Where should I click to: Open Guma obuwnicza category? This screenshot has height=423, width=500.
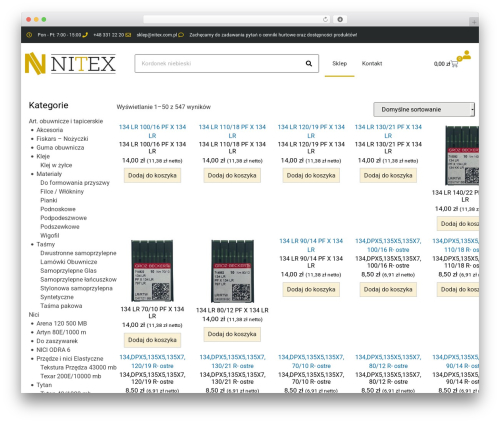60,147
